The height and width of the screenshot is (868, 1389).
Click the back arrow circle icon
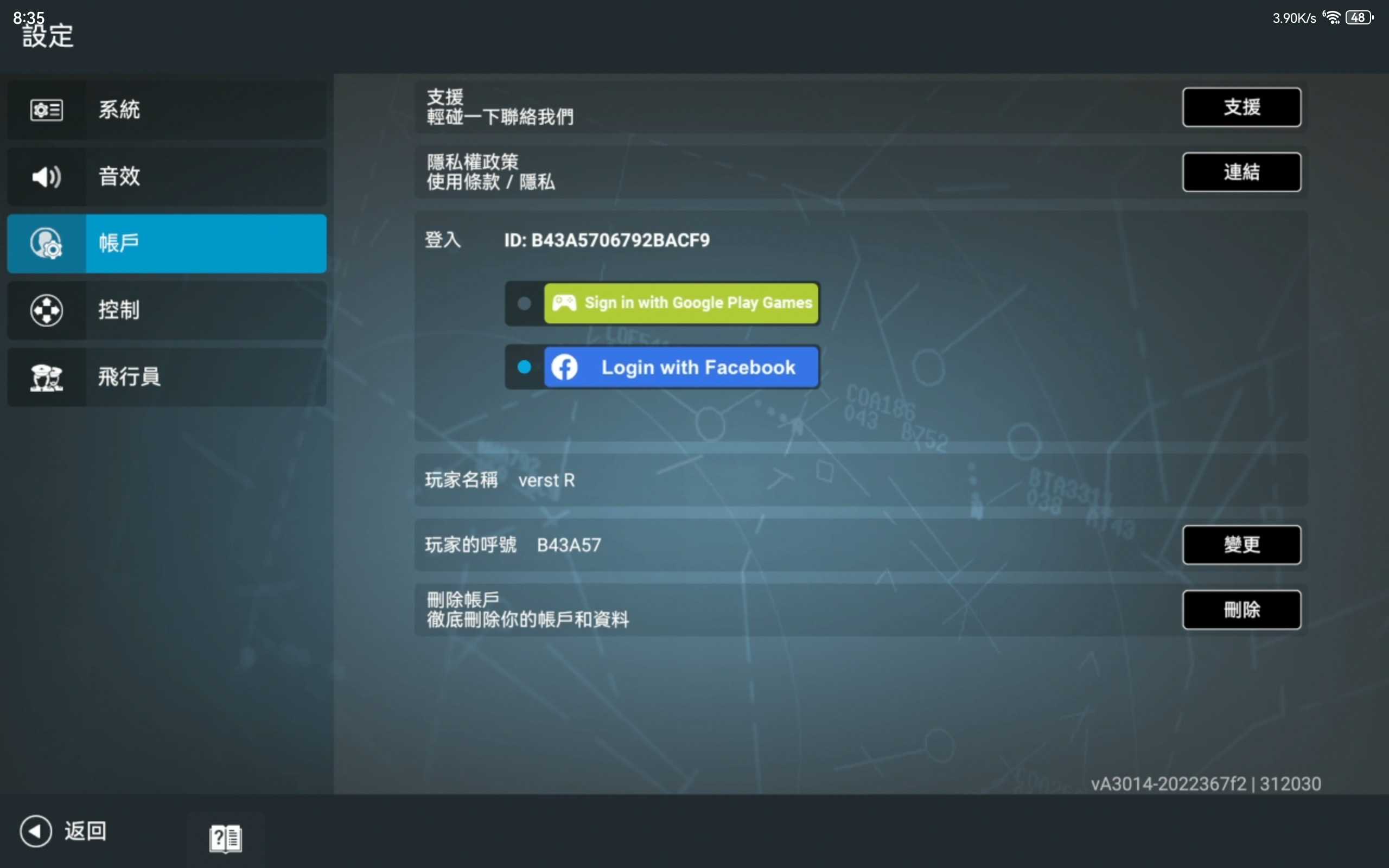(36, 831)
